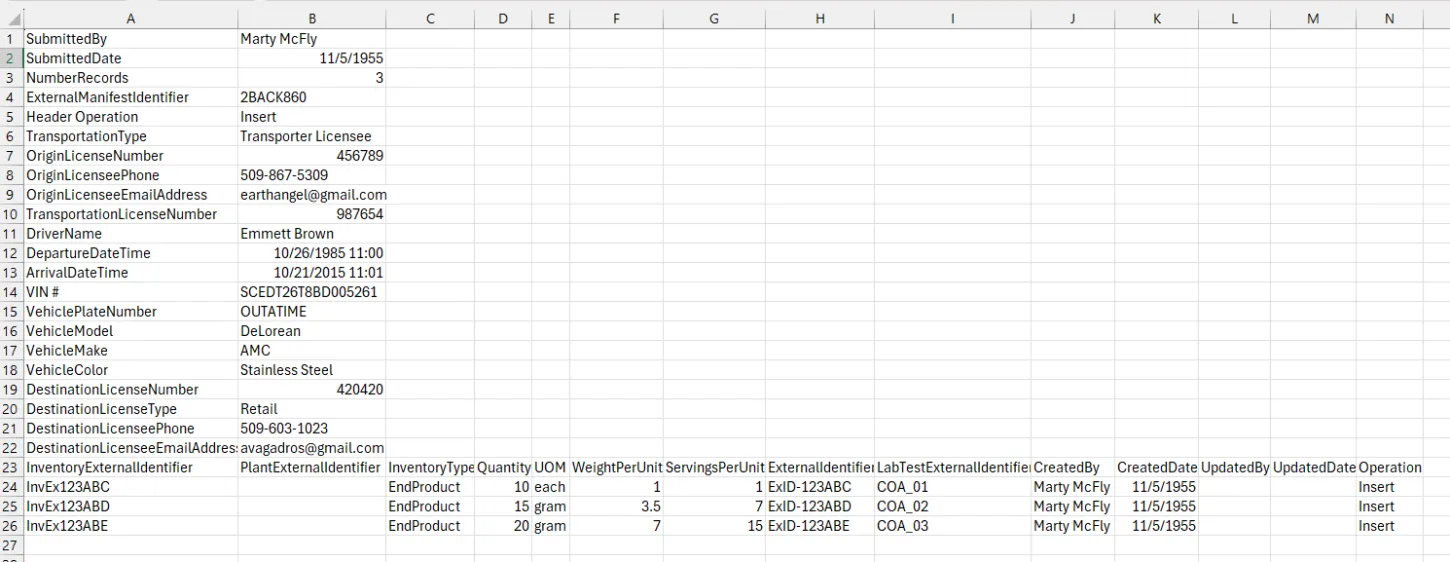This screenshot has width=1450, height=562.
Task: Select column H header
Action: click(819, 19)
